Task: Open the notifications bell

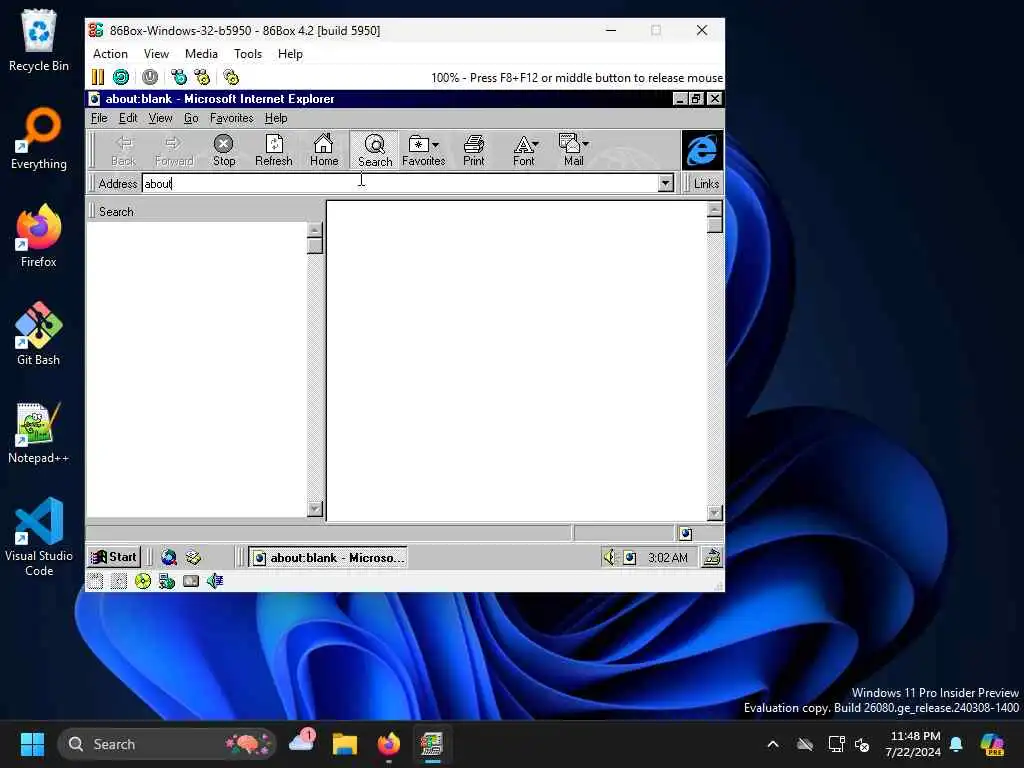Action: (956, 744)
